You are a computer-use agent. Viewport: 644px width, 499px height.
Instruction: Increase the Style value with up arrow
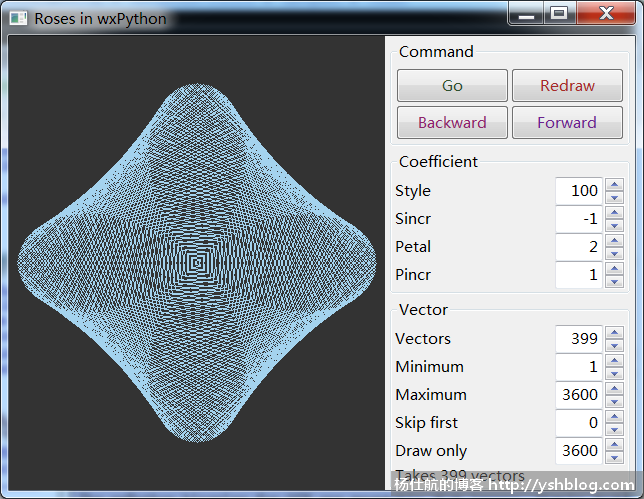614,184
